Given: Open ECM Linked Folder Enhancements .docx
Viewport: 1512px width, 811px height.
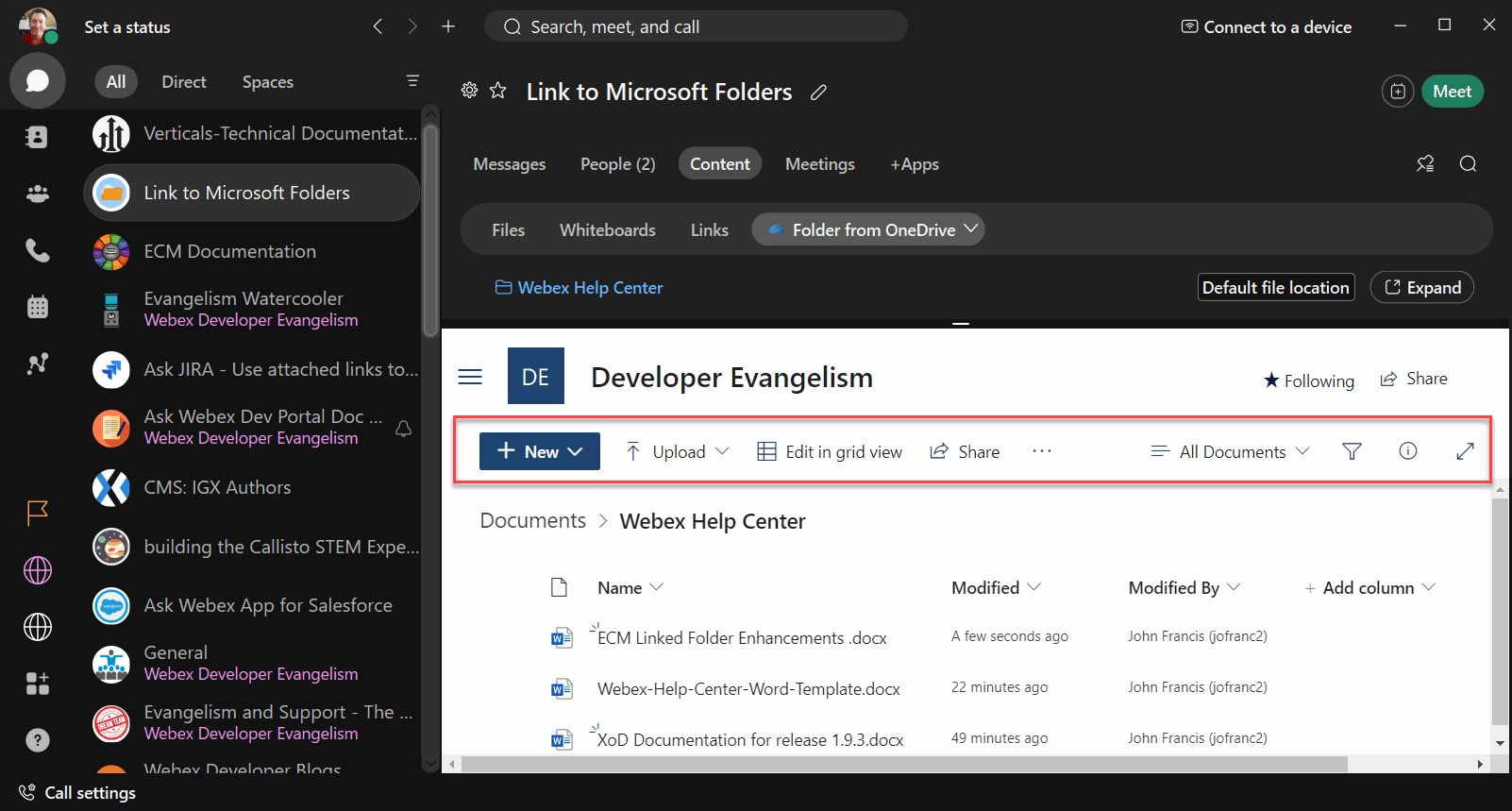Looking at the screenshot, I should pyautogui.click(x=742, y=637).
